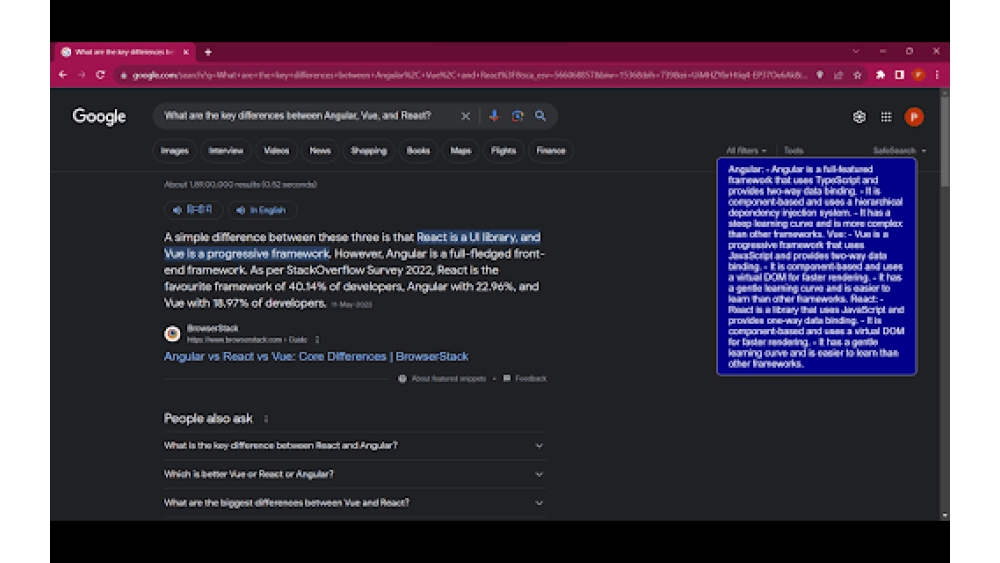Start voice search with microphone icon
Viewport: 1000px width, 563px height.
coord(494,115)
